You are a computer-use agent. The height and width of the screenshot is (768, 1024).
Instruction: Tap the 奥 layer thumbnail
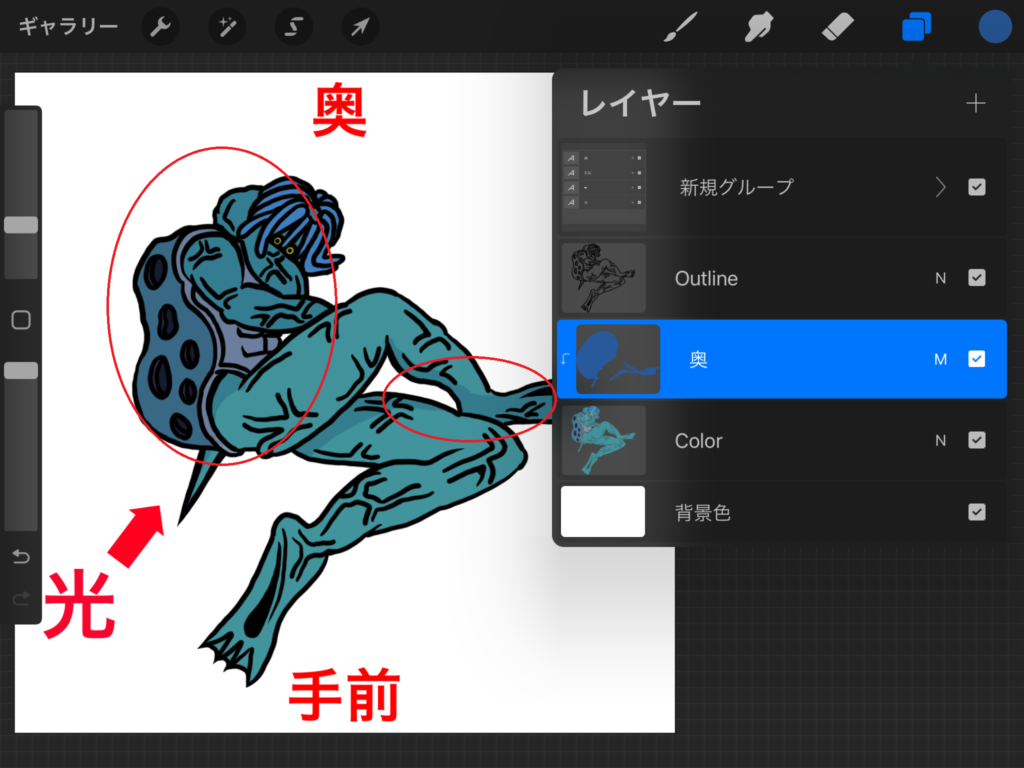pyautogui.click(x=618, y=359)
